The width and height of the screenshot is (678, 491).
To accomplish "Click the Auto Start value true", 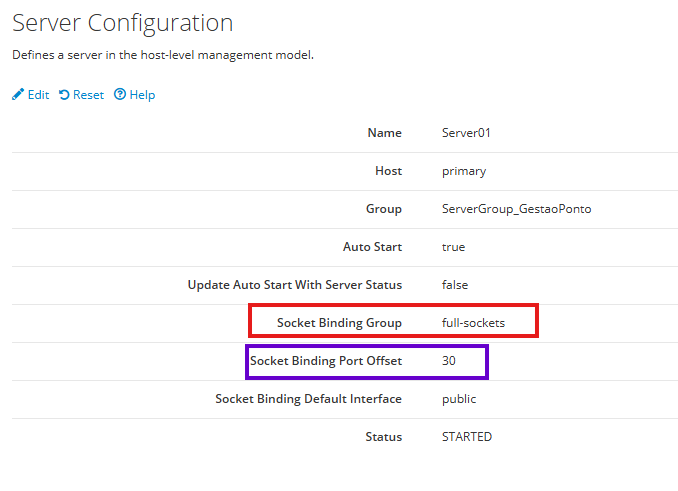I will click(453, 247).
